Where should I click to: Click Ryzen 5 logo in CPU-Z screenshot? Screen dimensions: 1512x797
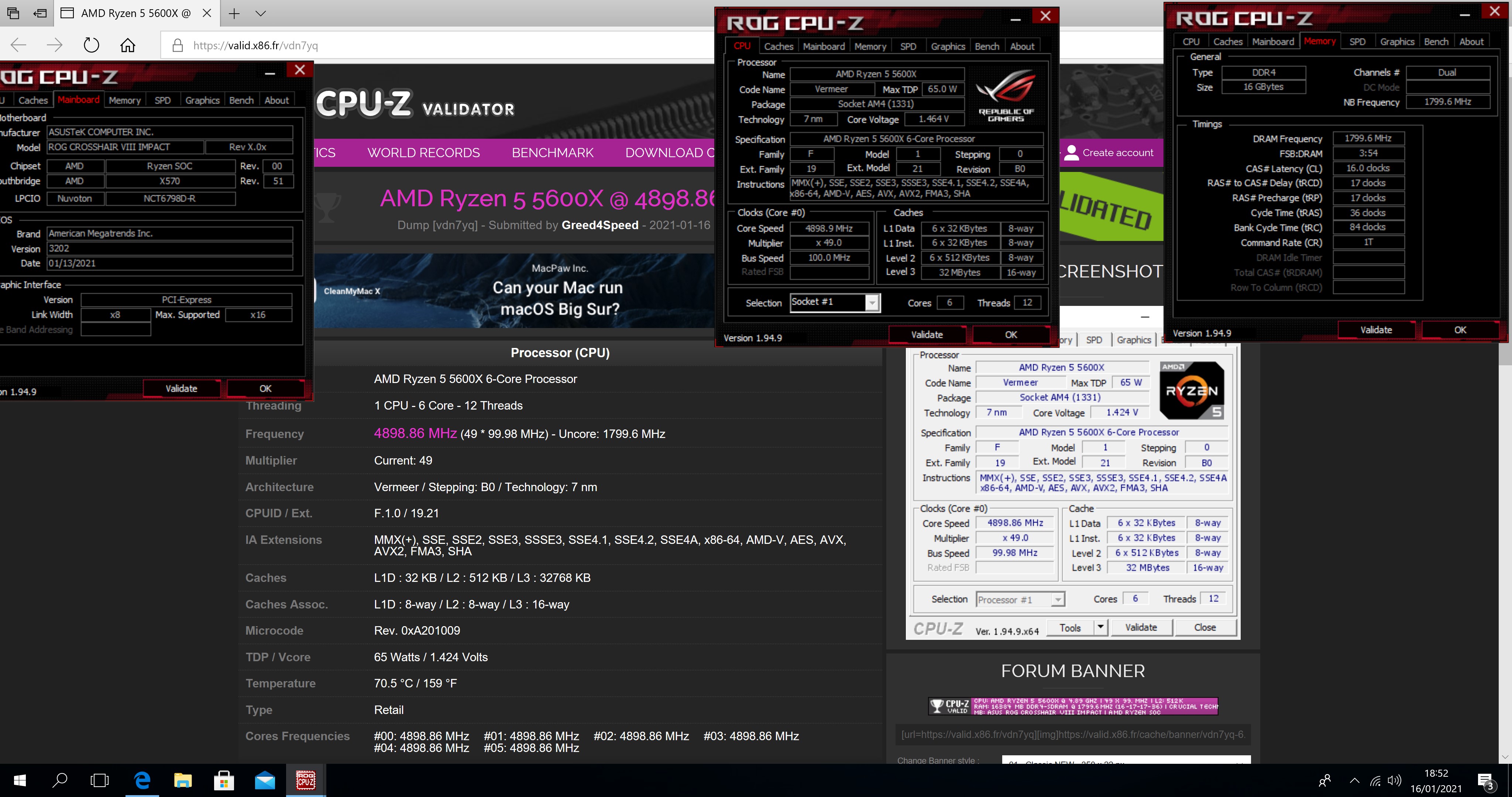1192,390
